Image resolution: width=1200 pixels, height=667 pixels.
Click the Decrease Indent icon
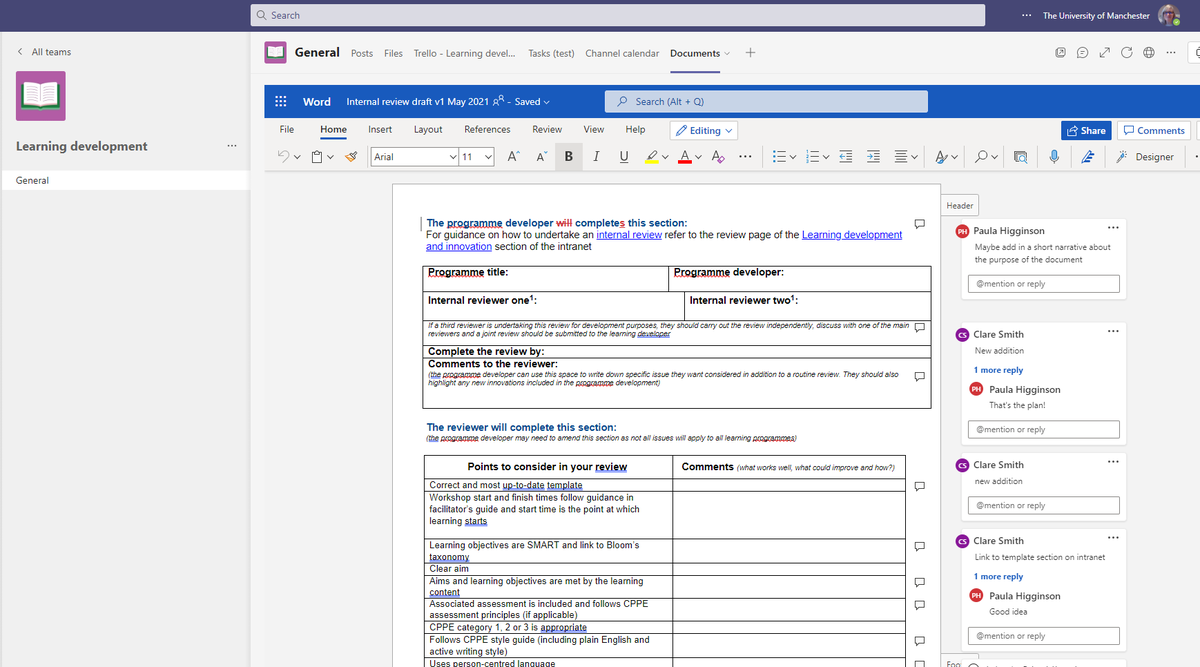click(x=845, y=157)
